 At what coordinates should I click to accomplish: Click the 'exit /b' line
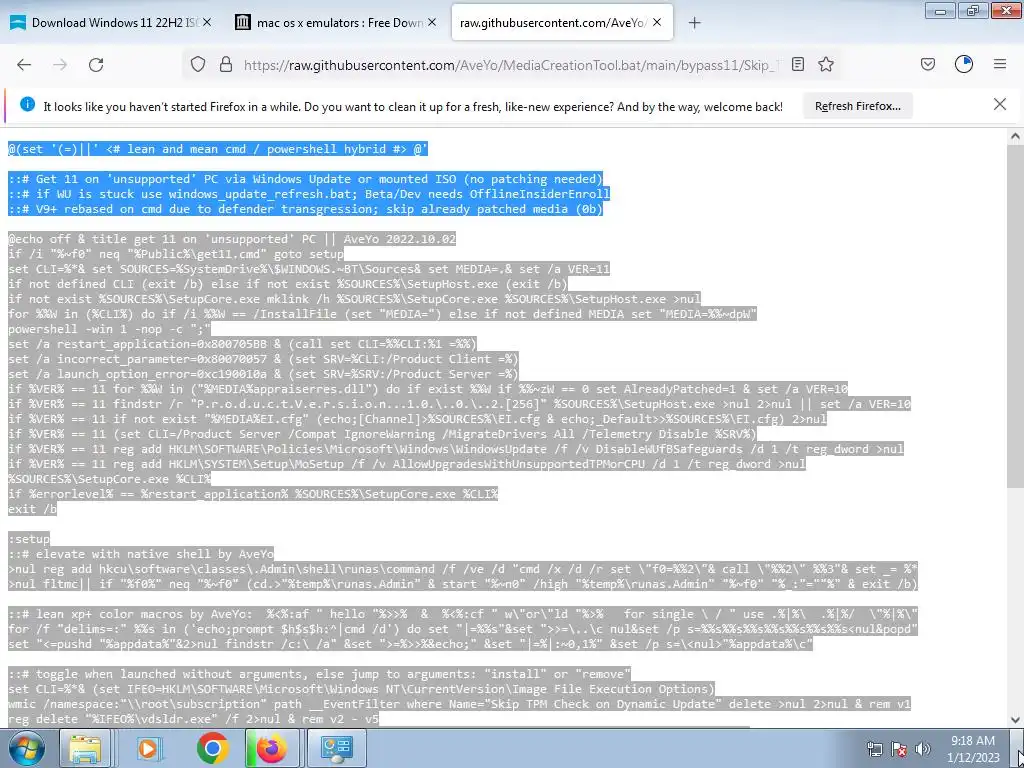(x=32, y=509)
